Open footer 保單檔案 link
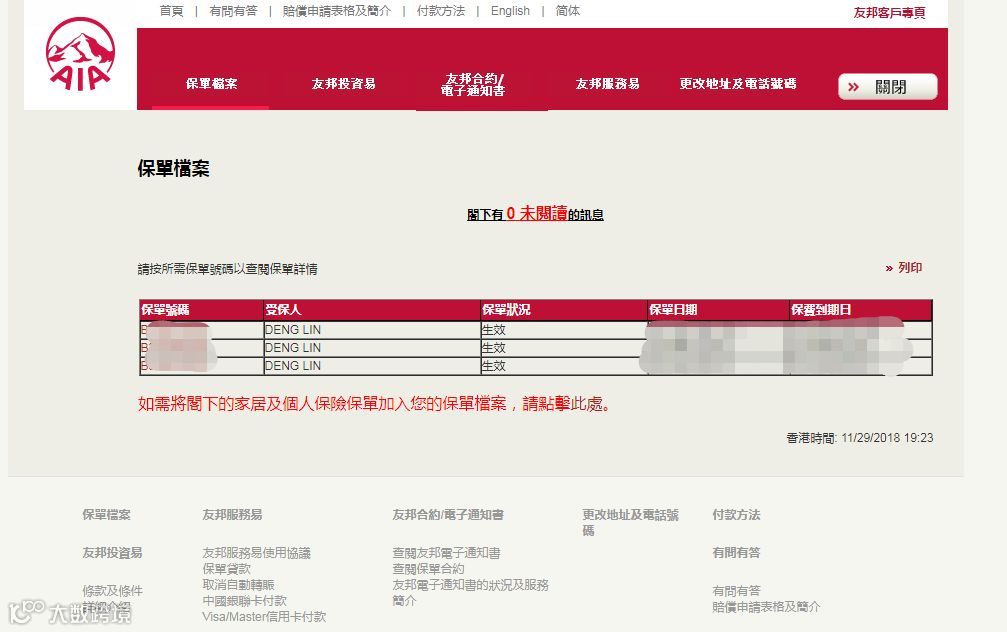 (x=107, y=514)
